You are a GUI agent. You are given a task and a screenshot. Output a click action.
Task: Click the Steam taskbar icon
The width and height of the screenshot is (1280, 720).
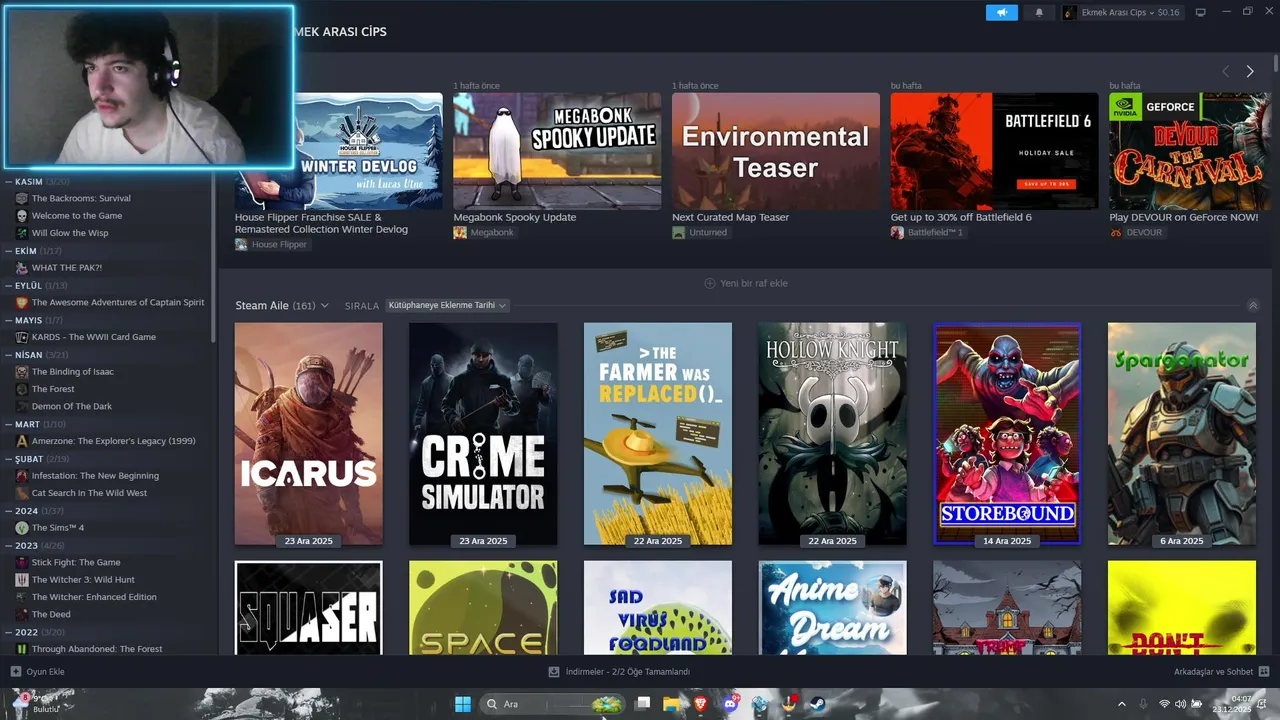(818, 704)
